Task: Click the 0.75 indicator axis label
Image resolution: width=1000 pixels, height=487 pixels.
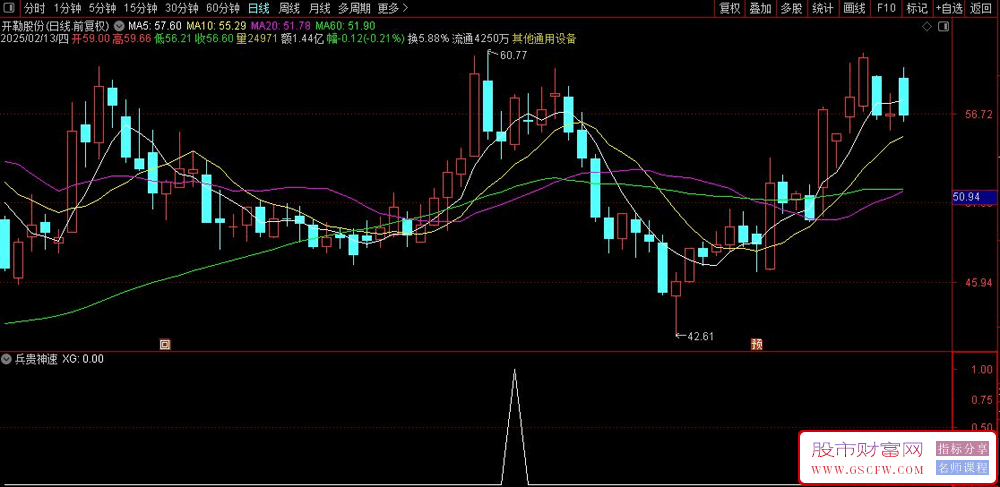Action: (x=982, y=399)
